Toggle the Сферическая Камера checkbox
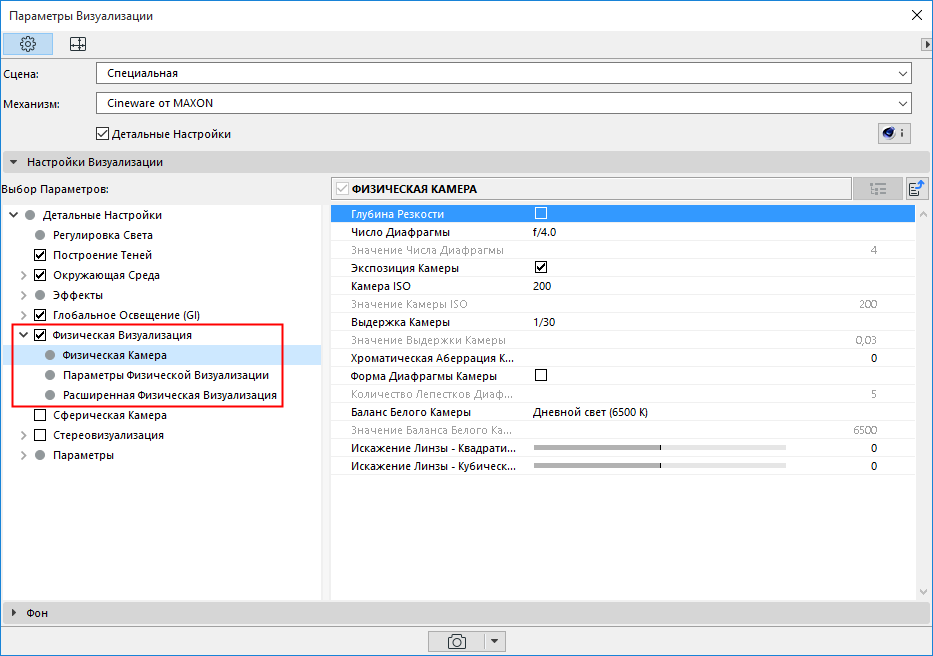The height and width of the screenshot is (656, 933). pos(40,415)
